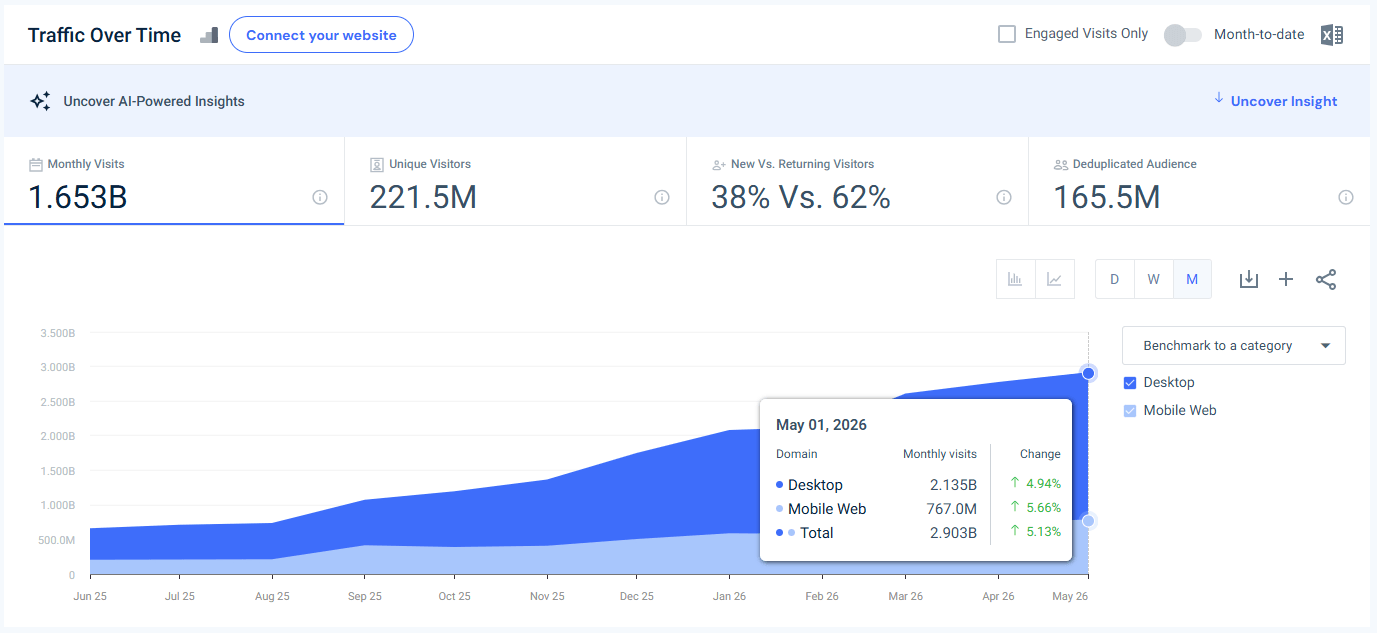Viewport: 1377px width, 633px height.
Task: Select the Monthly Visits metric tab
Action: (x=174, y=182)
